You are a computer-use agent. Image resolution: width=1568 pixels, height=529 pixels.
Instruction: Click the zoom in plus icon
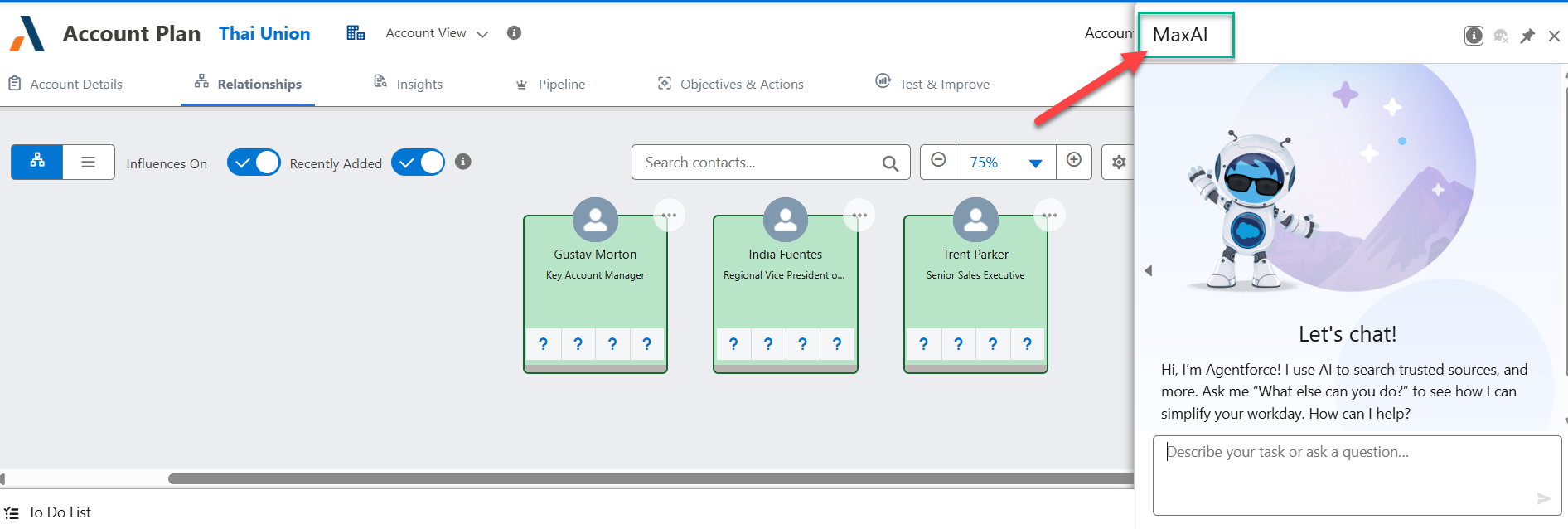(x=1074, y=161)
